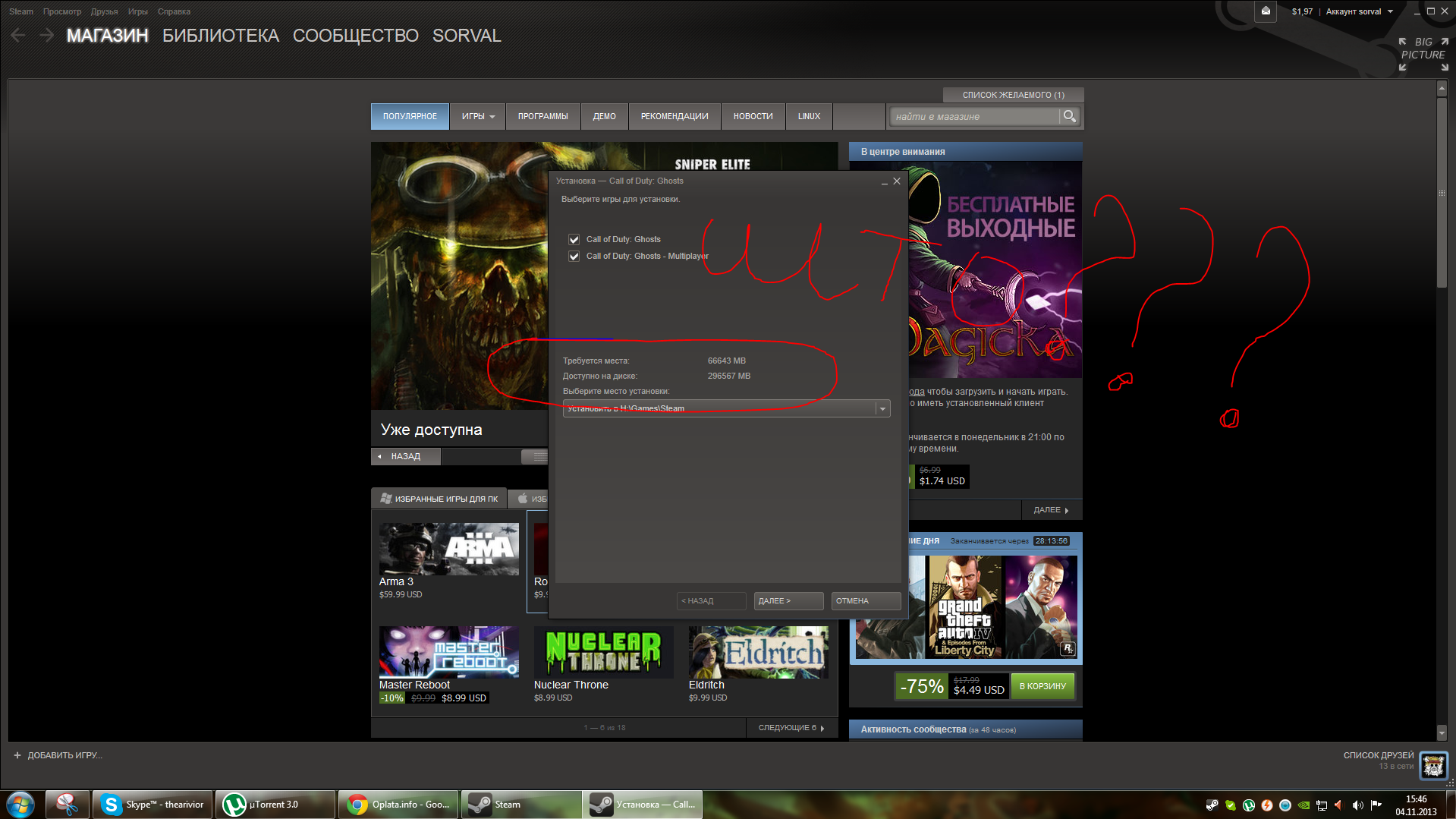Open the Игры item in the top menu bar
The image size is (1456, 819).
[x=138, y=11]
